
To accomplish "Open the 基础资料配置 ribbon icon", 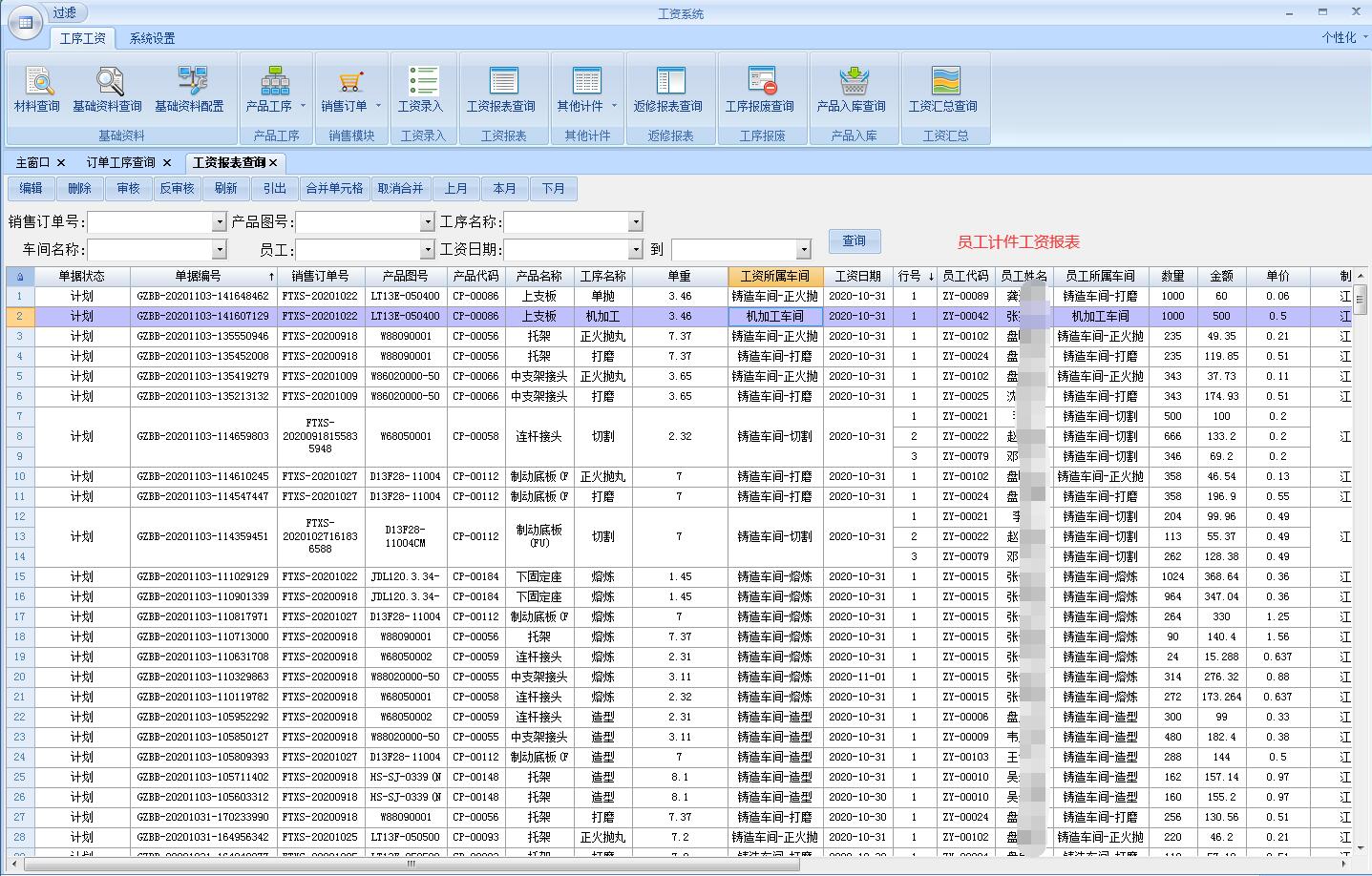I will [189, 89].
